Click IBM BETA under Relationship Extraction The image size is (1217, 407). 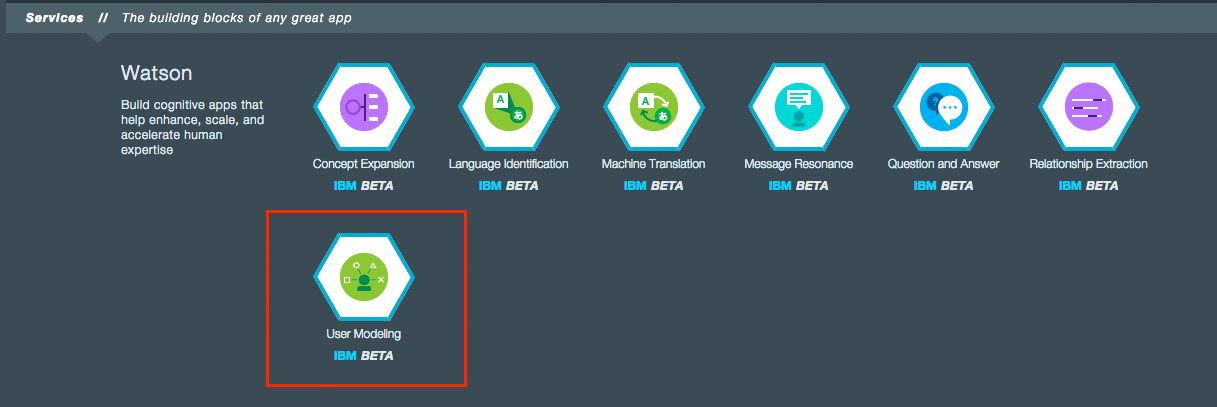tap(1089, 186)
